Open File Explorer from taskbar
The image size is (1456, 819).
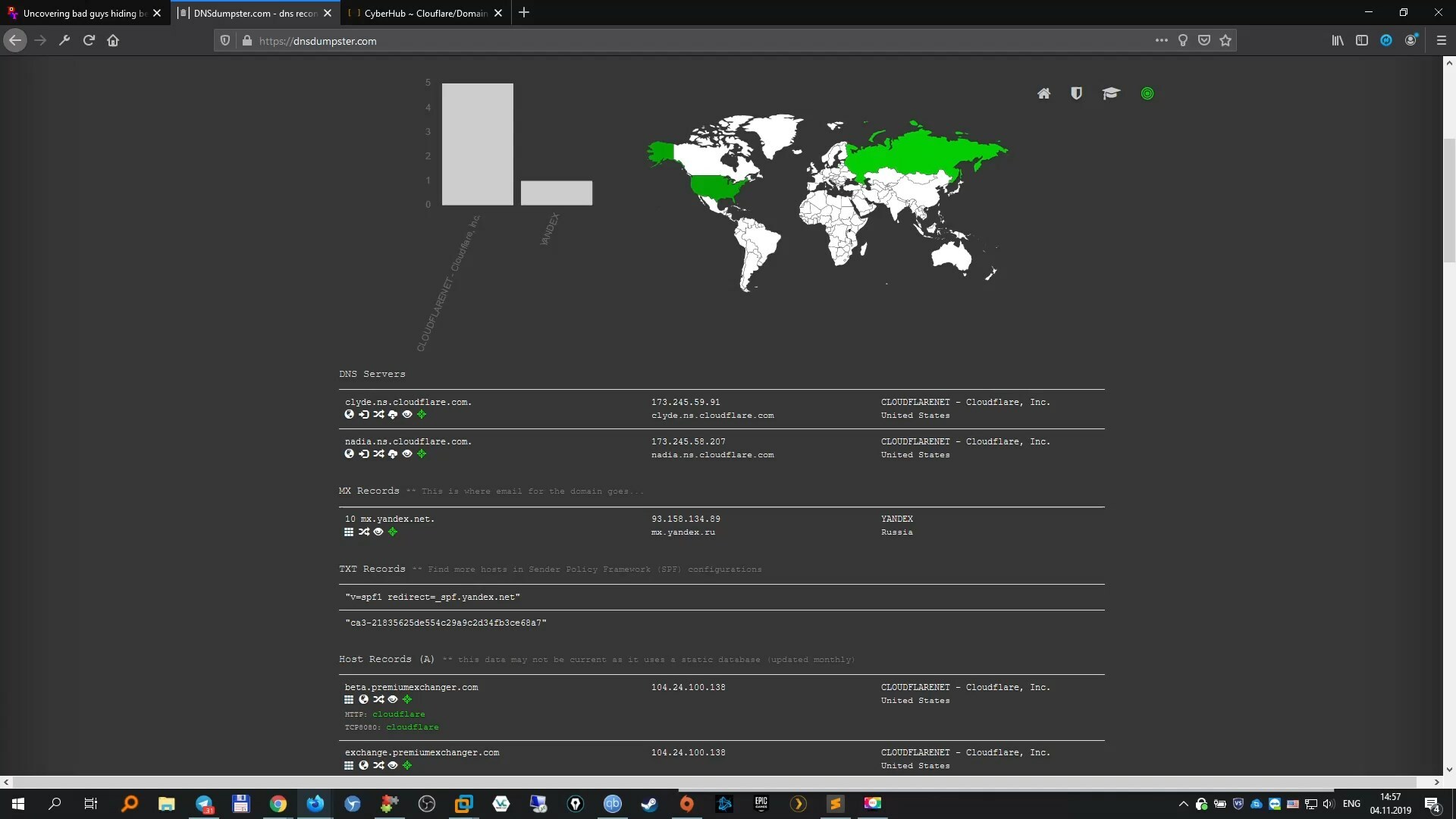[167, 804]
